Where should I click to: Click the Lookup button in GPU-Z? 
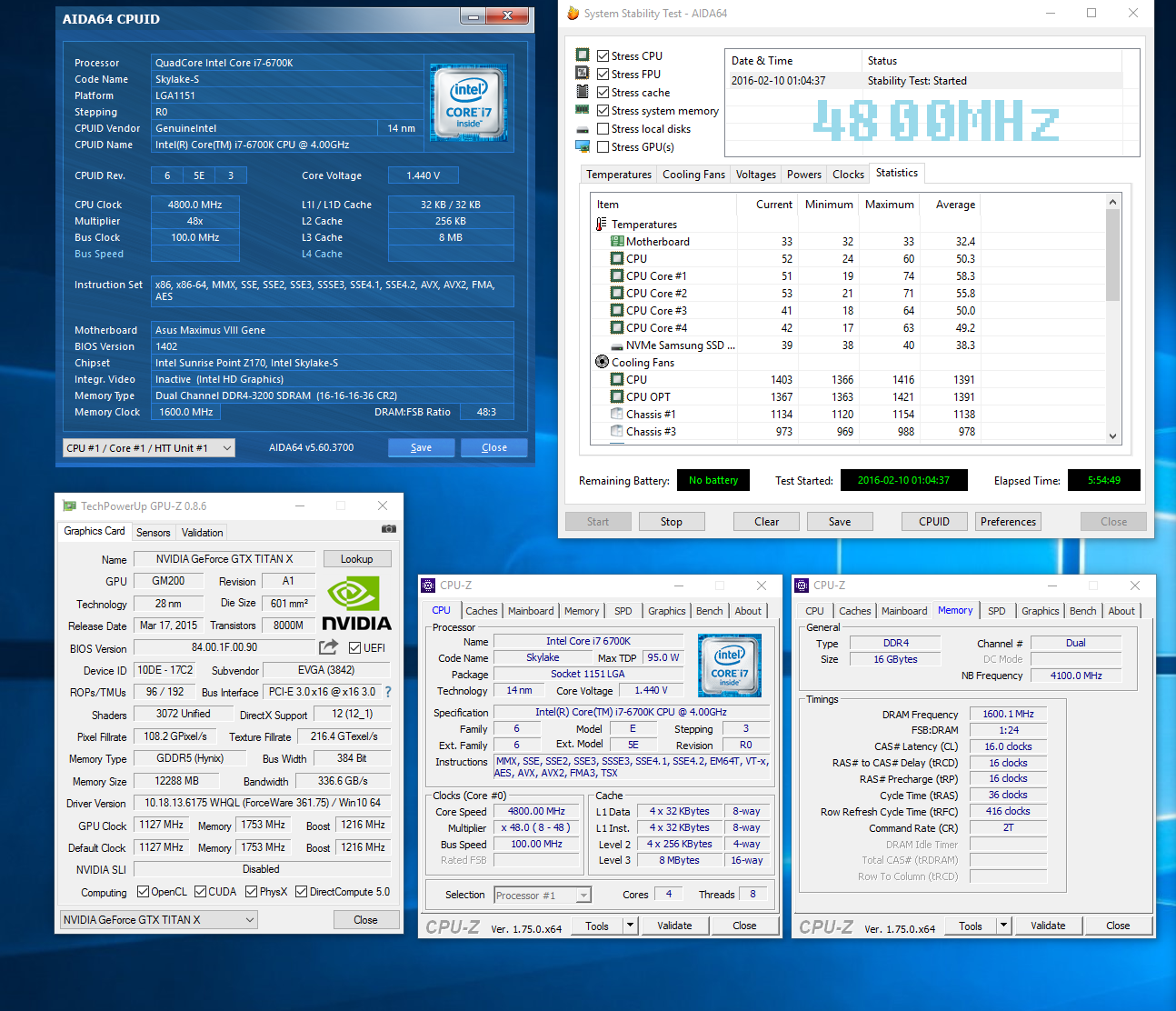[x=356, y=559]
